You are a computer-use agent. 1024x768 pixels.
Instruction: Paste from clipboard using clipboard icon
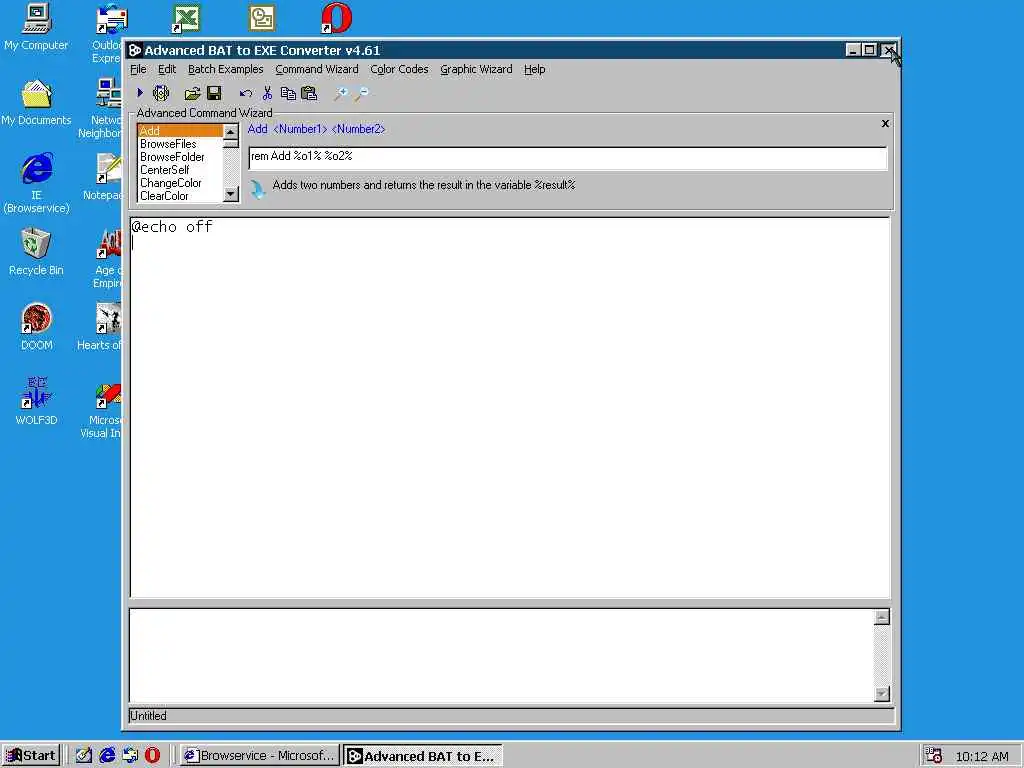tap(309, 93)
